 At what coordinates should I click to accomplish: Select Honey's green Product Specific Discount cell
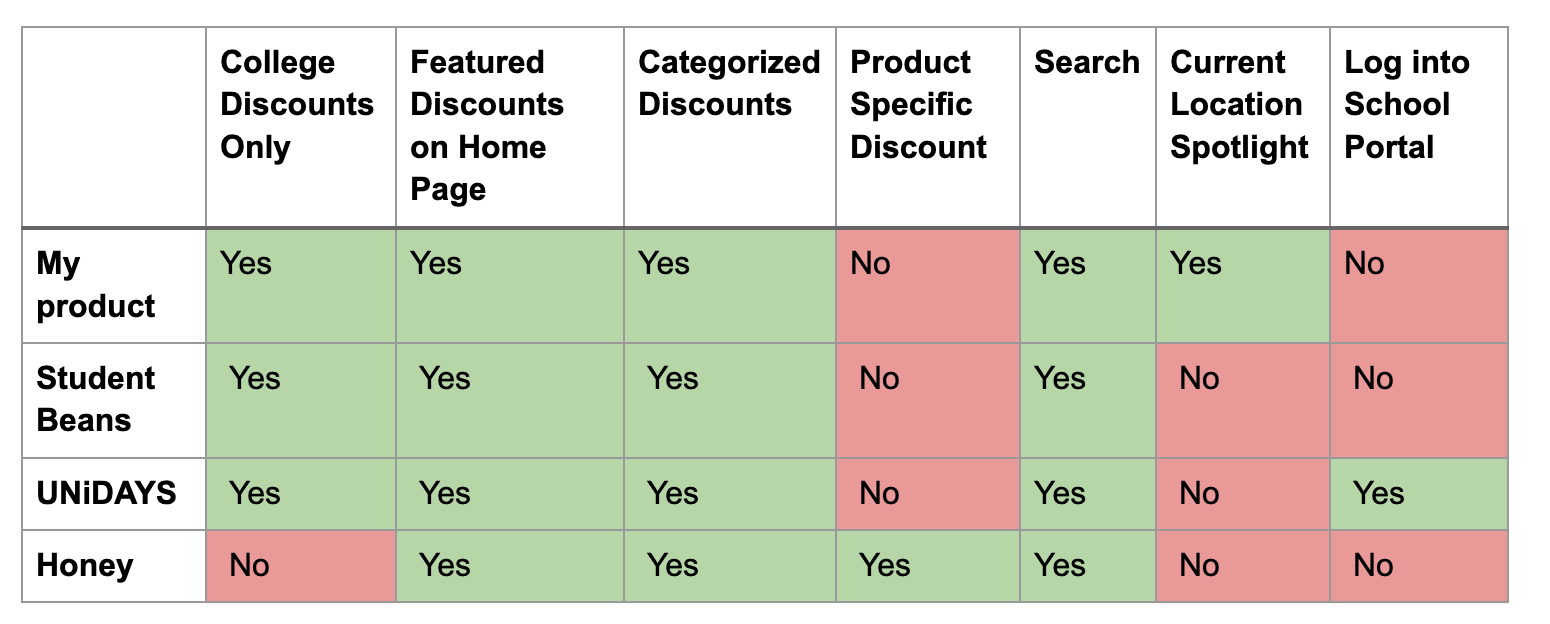pyautogui.click(x=928, y=566)
